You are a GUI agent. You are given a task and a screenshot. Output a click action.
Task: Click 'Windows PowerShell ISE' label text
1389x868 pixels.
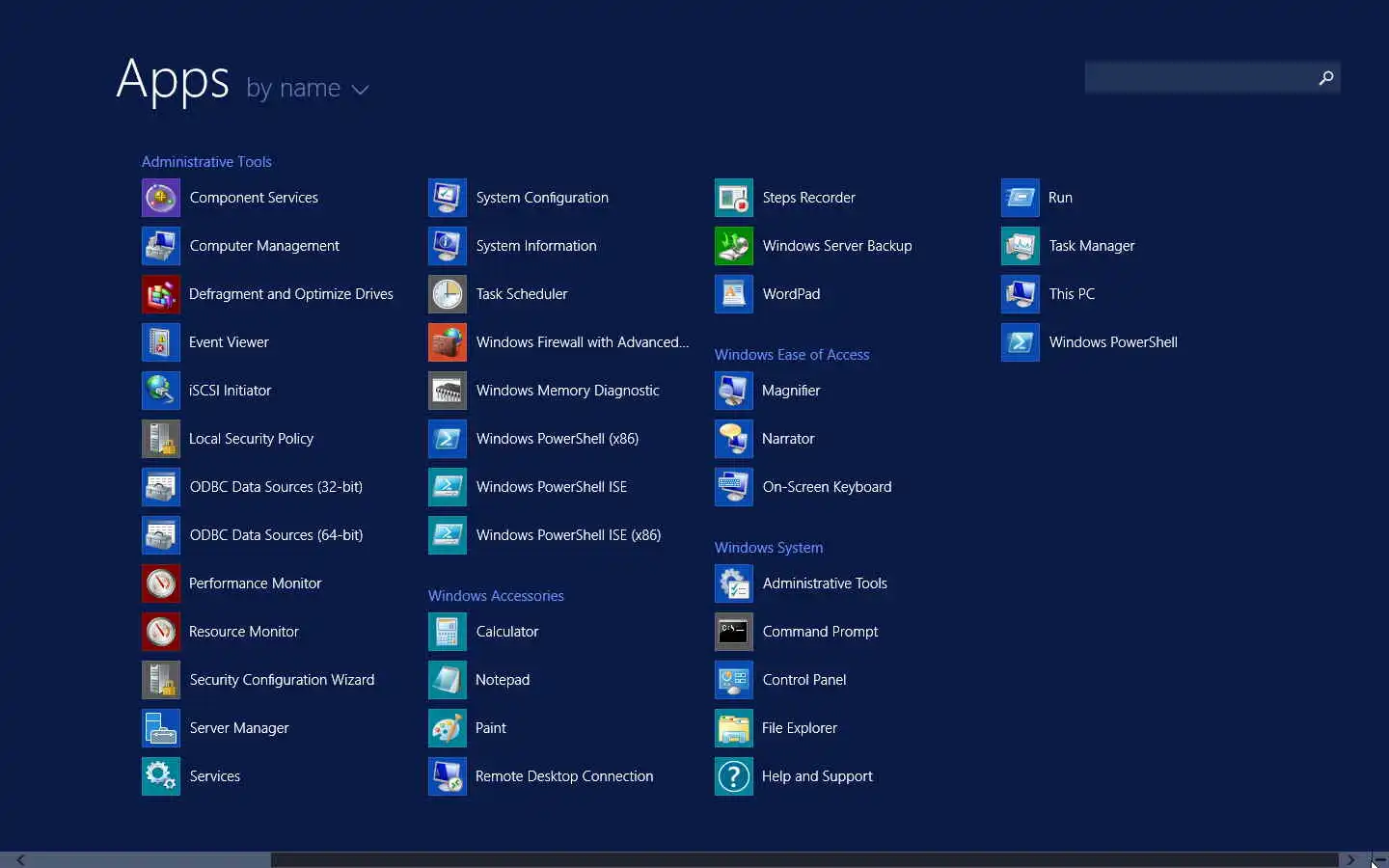point(552,487)
